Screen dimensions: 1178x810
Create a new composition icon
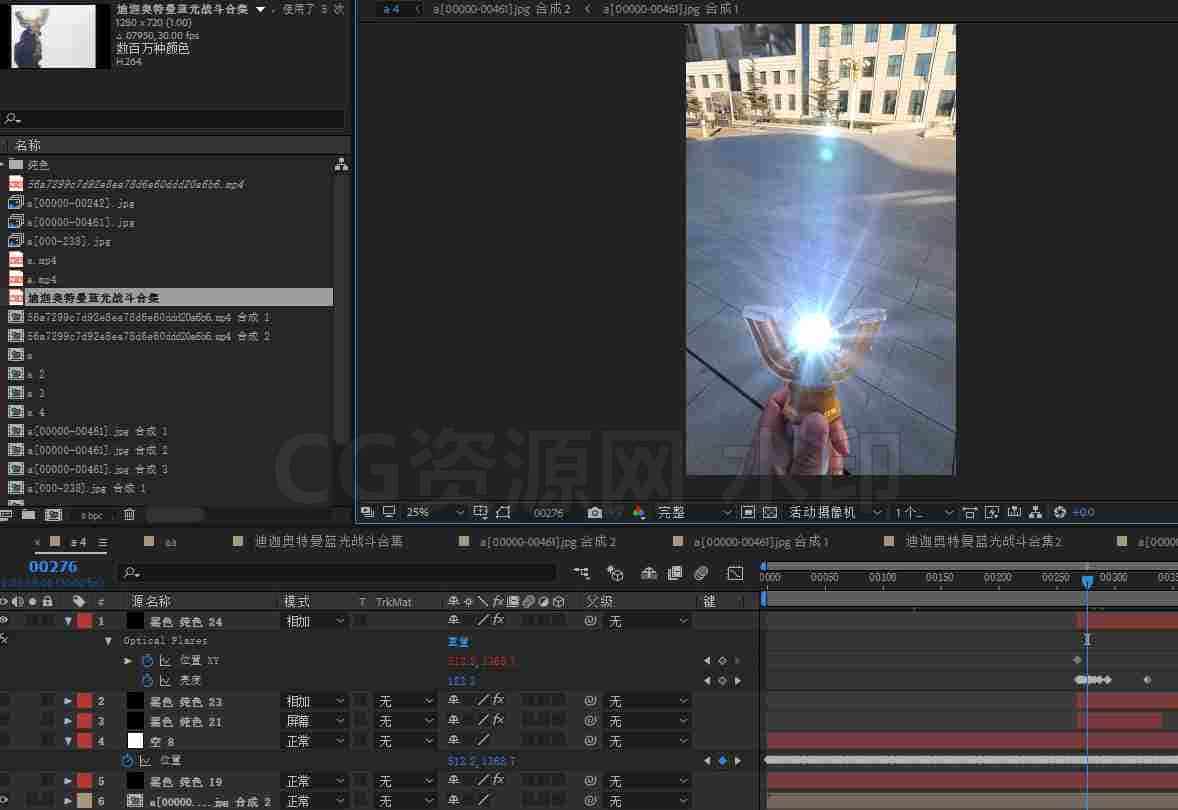coord(53,515)
